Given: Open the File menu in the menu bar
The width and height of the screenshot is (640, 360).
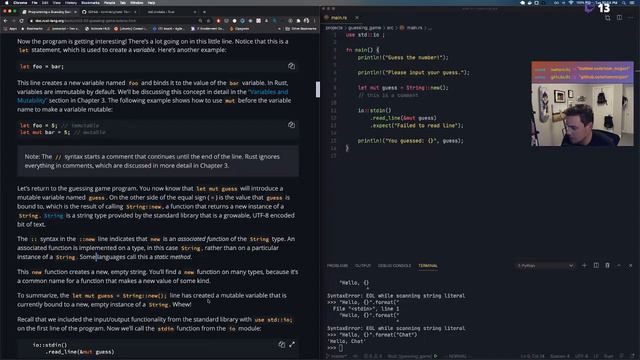Looking at the screenshot, I should (35, 2).
